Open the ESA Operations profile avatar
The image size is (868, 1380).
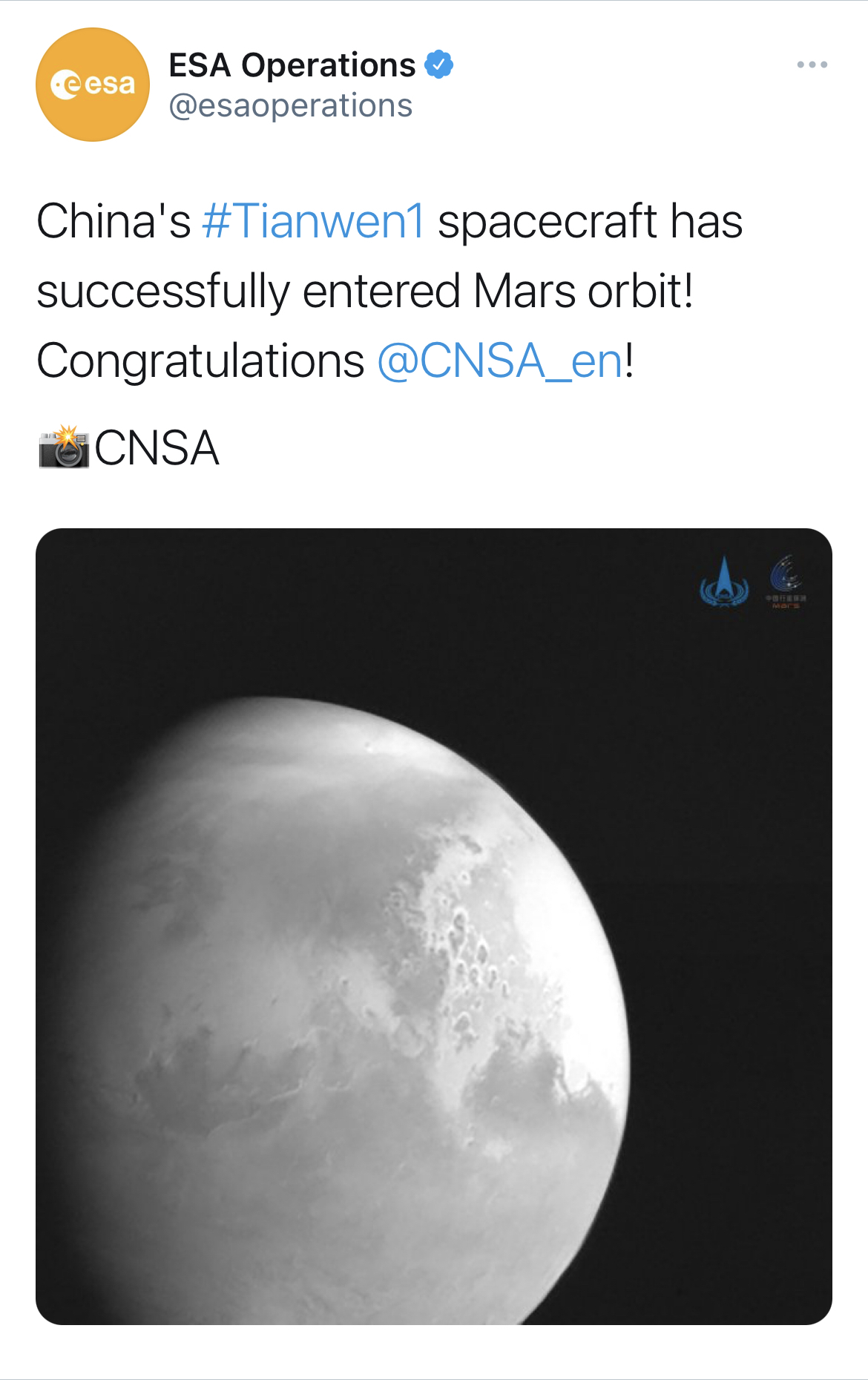[x=93, y=85]
